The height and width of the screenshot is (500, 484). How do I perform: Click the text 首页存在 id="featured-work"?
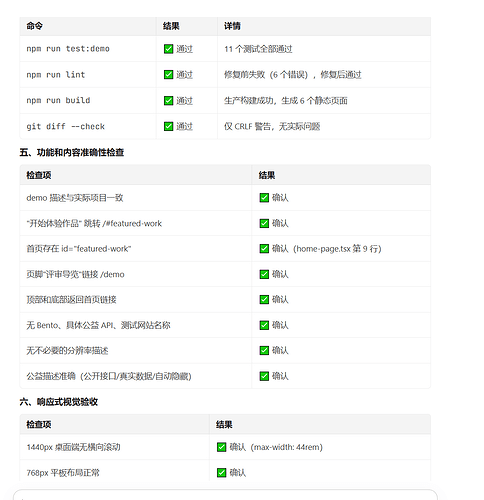79,249
